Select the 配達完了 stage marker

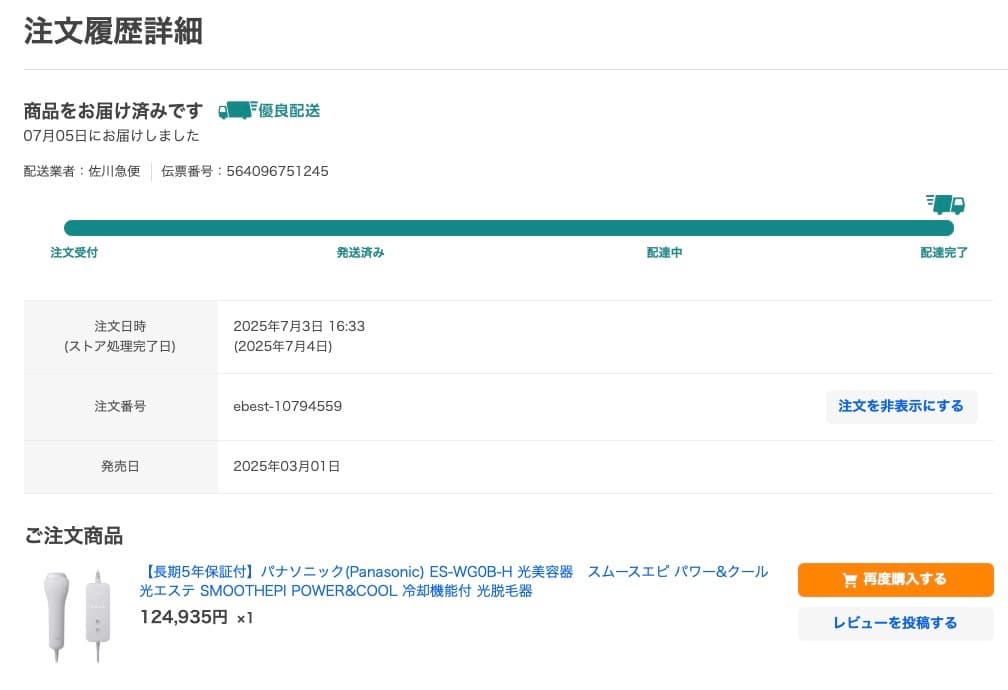pos(942,252)
